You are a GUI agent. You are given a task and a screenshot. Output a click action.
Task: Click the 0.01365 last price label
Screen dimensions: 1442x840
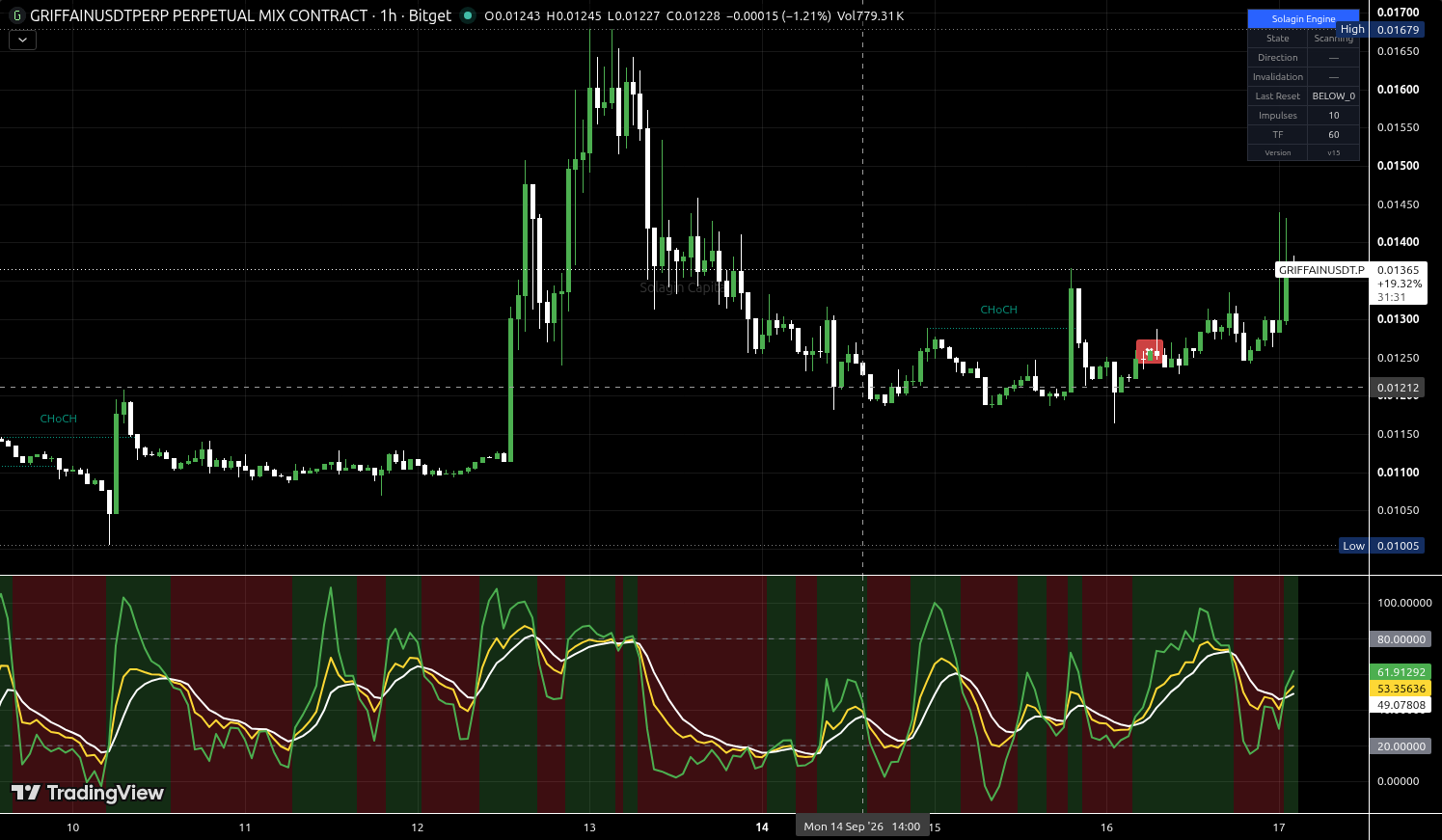click(1398, 270)
